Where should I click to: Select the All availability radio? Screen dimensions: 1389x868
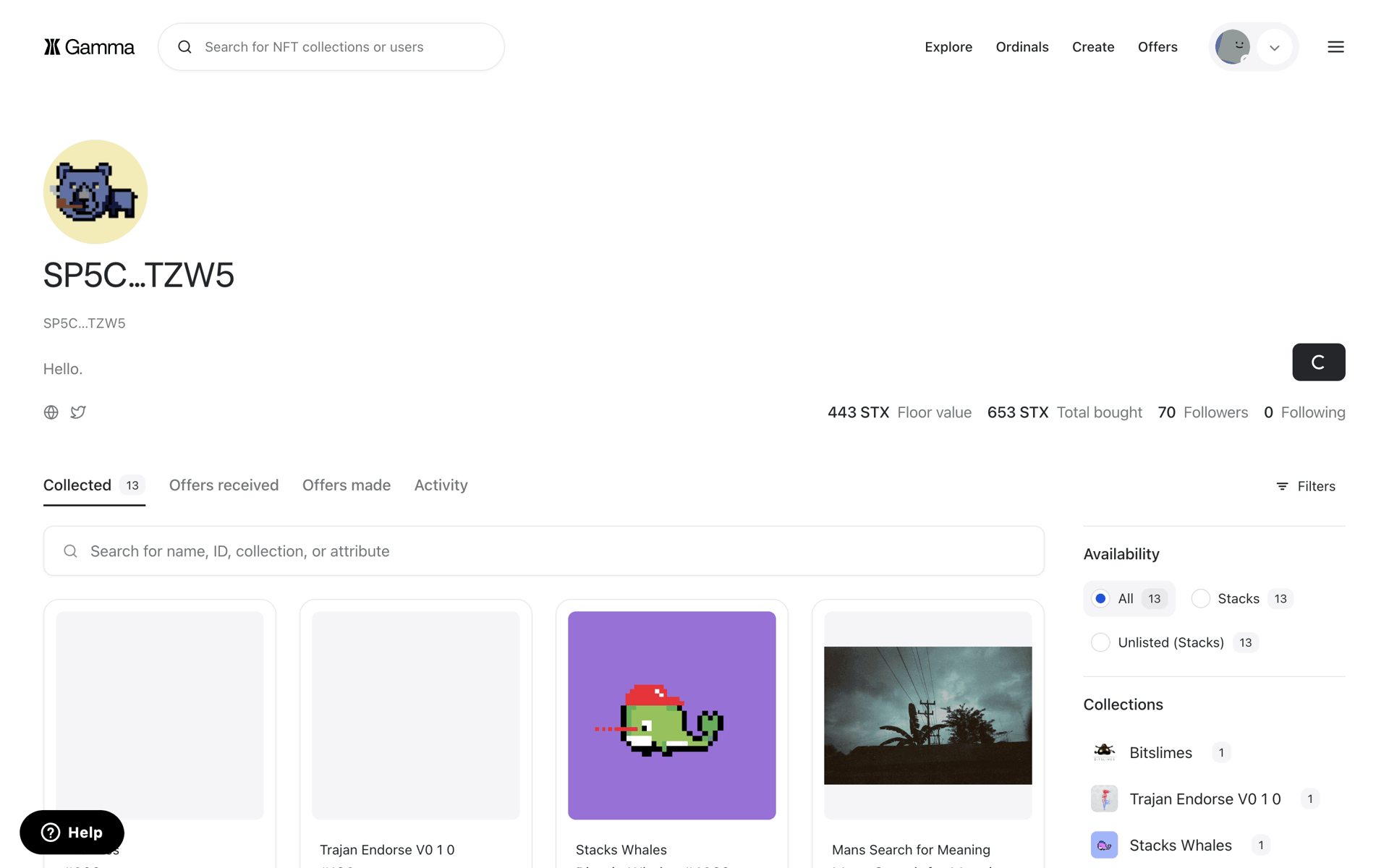pyautogui.click(x=1100, y=599)
